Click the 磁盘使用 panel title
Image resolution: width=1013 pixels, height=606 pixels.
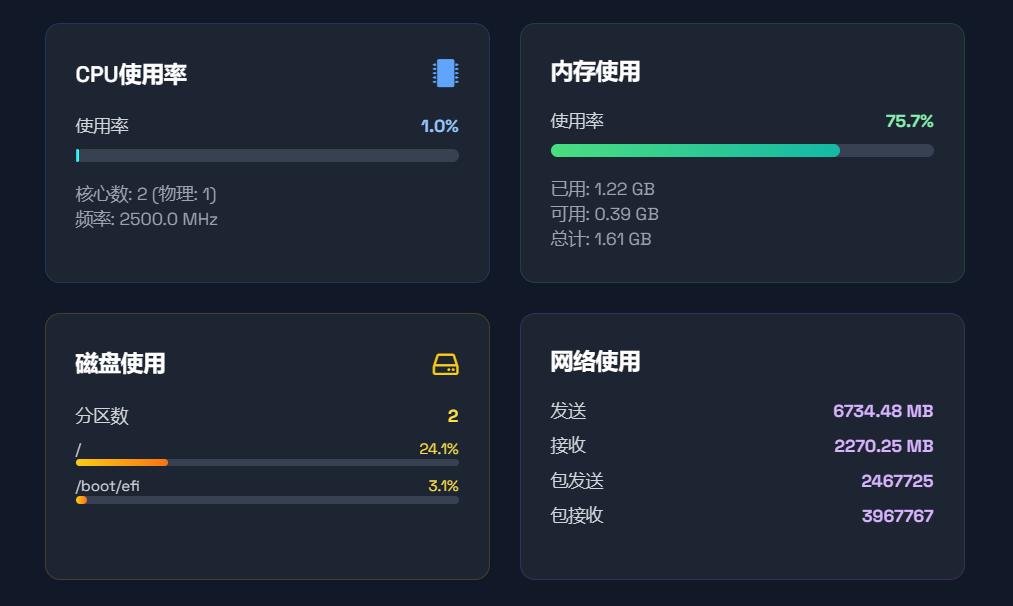click(x=121, y=364)
